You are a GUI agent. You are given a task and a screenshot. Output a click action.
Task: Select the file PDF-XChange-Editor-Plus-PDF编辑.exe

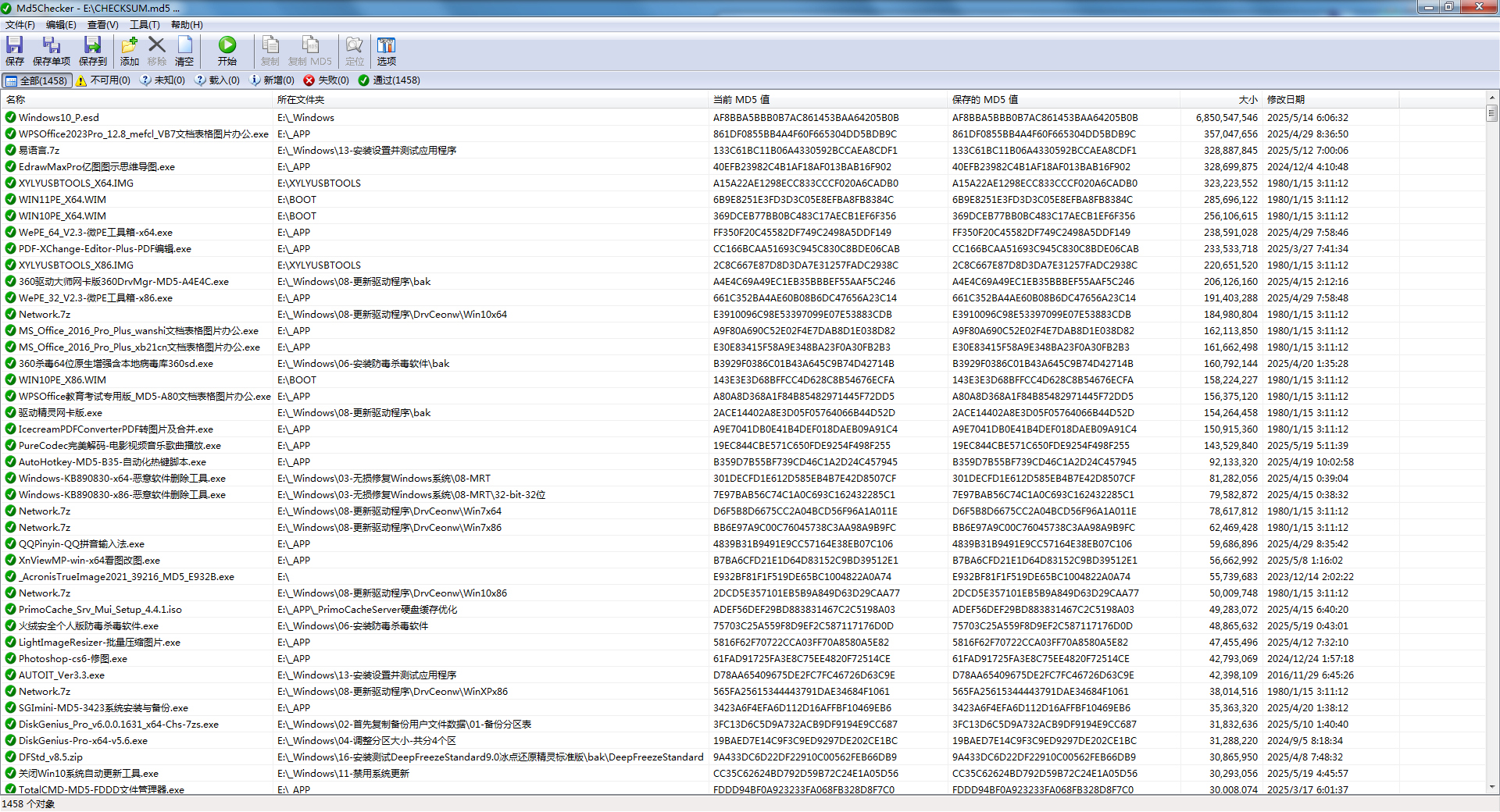pos(105,249)
